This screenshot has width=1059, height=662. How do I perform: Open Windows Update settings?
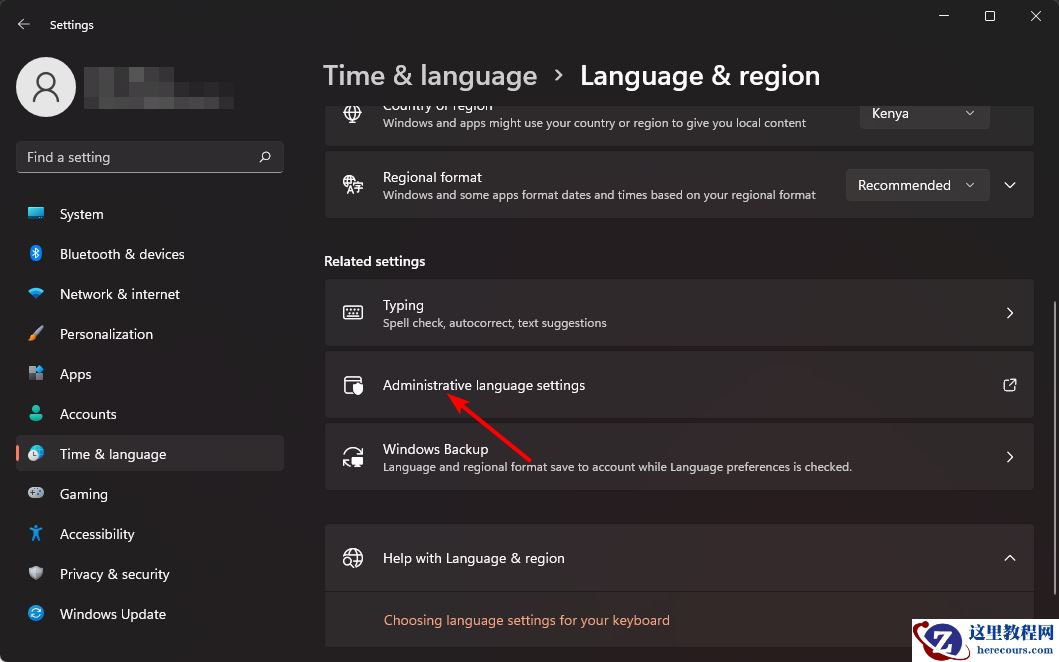tap(112, 614)
